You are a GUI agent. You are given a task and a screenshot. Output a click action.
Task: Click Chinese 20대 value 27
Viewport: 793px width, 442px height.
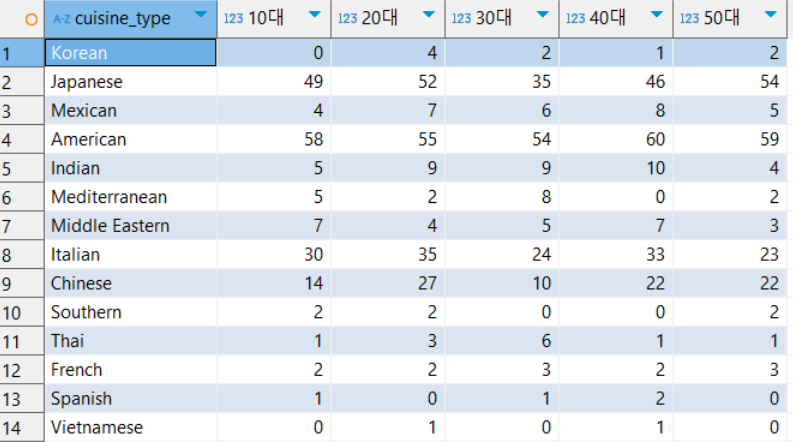(388, 283)
